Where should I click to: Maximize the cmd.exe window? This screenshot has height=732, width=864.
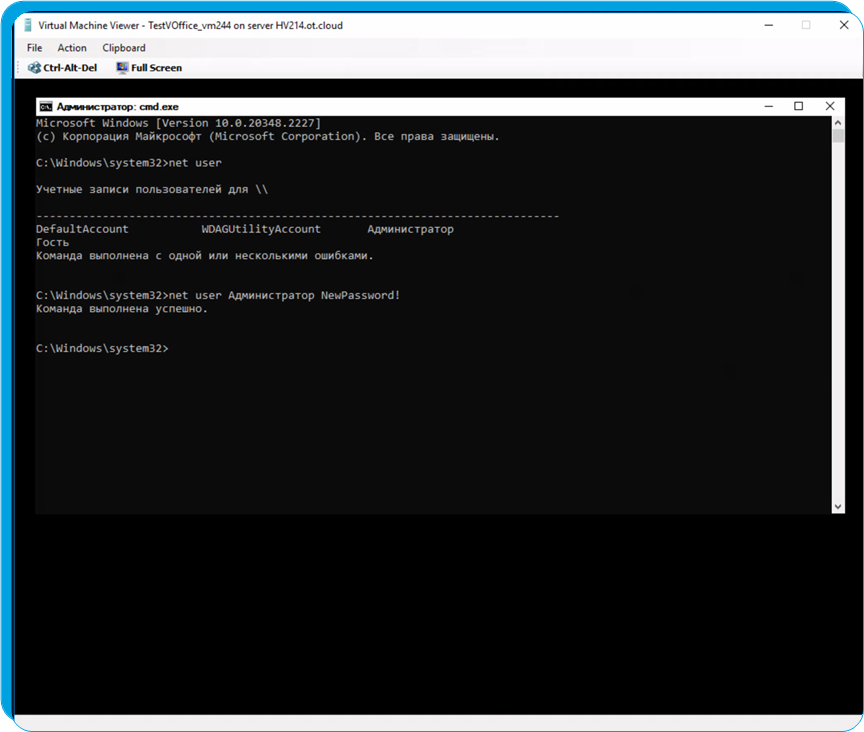coord(798,106)
